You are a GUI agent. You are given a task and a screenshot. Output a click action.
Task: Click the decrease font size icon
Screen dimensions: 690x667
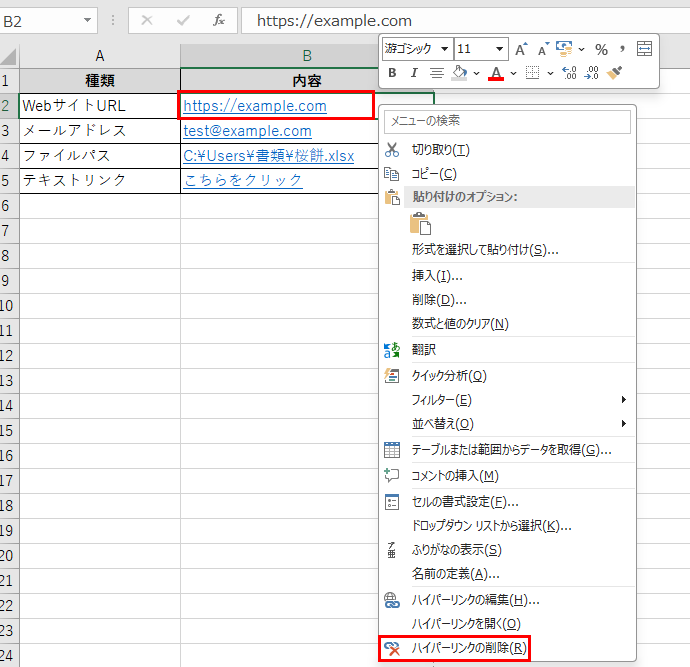pos(543,49)
